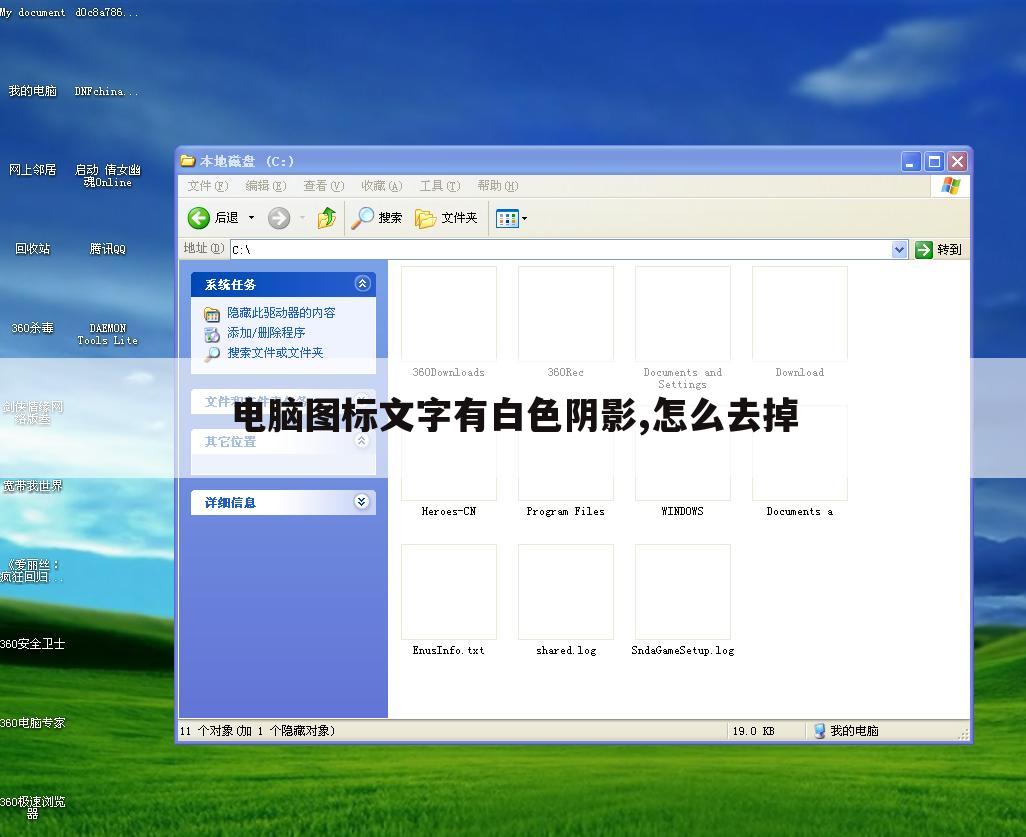Click the Windows logo beside the menu bar
Viewport: 1026px width, 837px height.
tap(949, 185)
